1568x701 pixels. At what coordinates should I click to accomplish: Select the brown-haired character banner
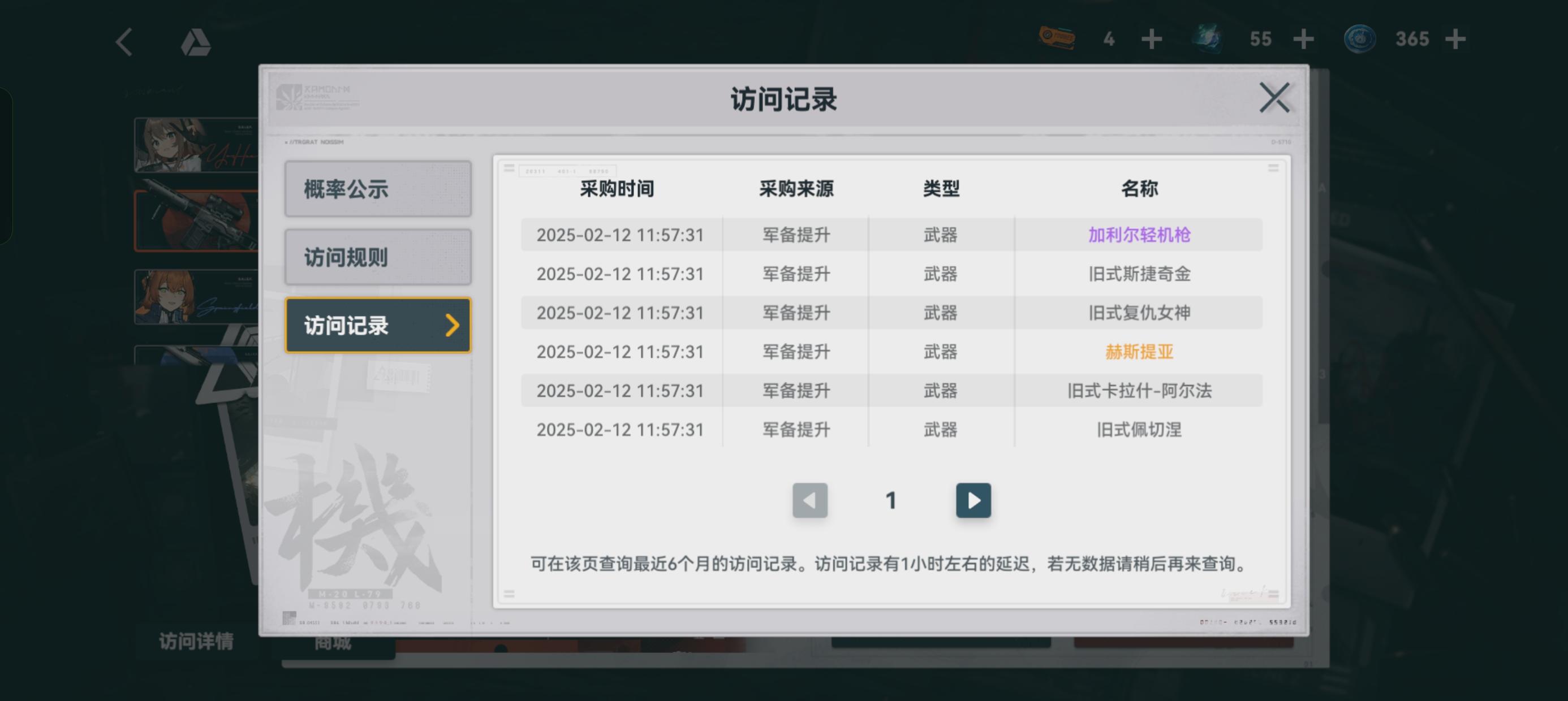(x=196, y=145)
